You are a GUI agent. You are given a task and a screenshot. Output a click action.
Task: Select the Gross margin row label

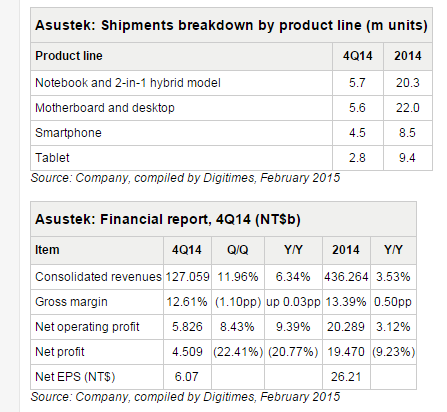point(71,302)
